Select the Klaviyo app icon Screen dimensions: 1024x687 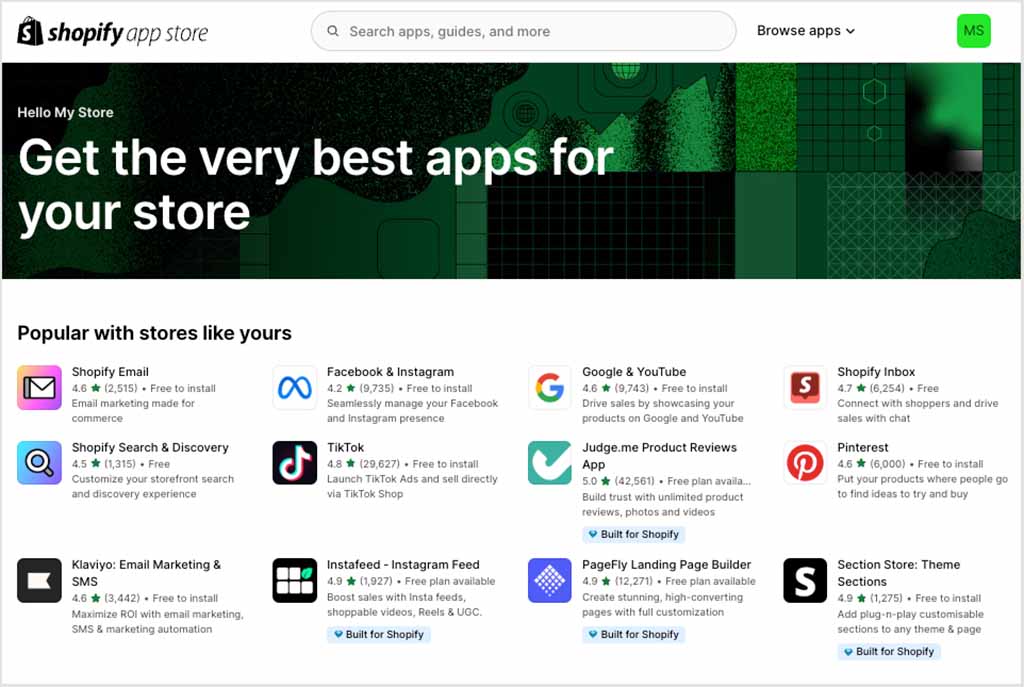click(39, 580)
